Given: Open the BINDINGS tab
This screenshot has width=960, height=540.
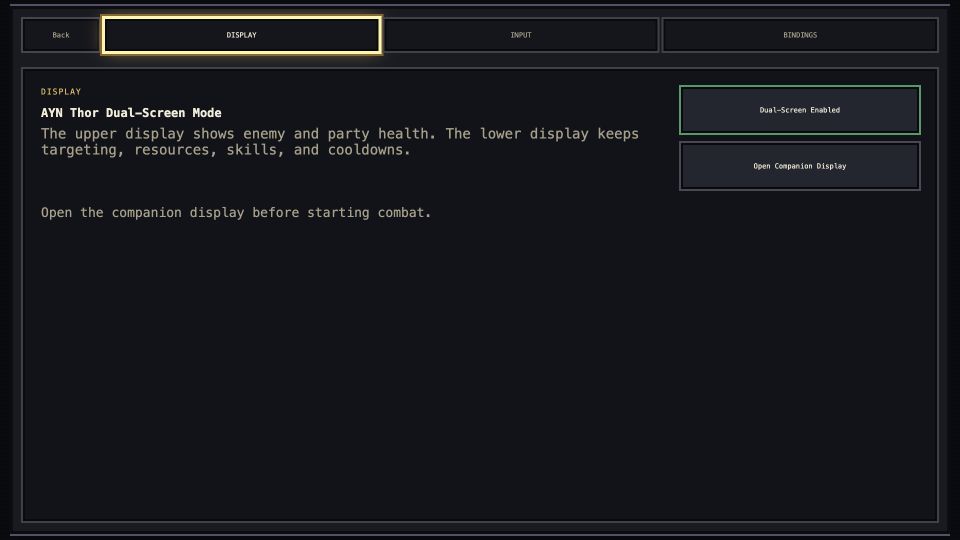Looking at the screenshot, I should 800,35.
